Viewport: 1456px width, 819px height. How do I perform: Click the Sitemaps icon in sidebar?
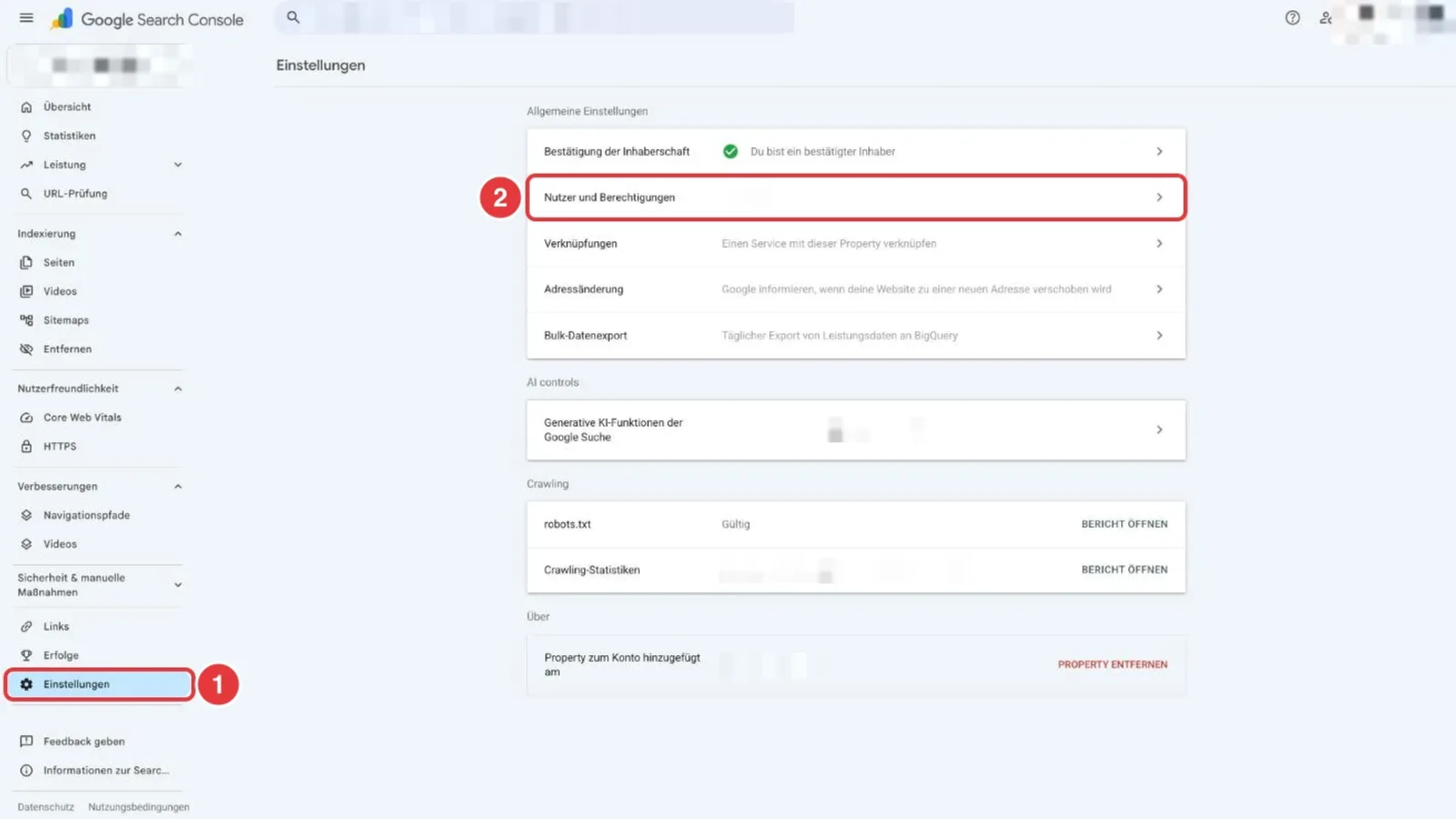click(x=26, y=320)
